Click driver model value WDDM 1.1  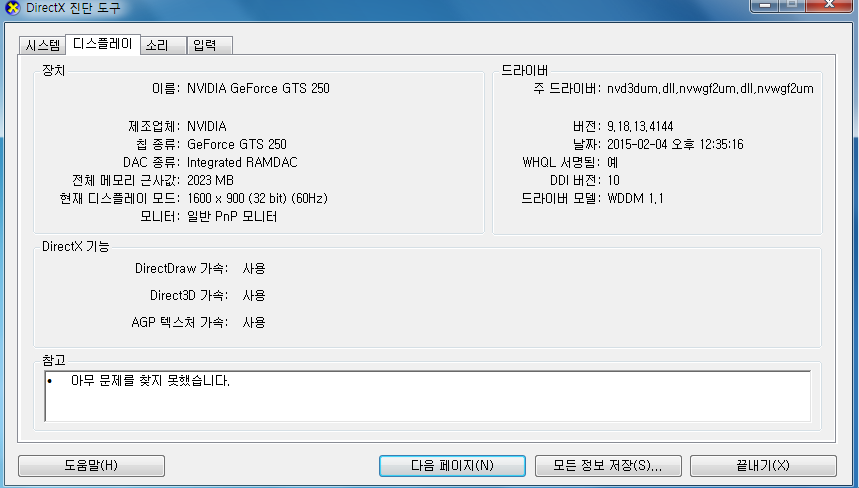click(x=635, y=198)
